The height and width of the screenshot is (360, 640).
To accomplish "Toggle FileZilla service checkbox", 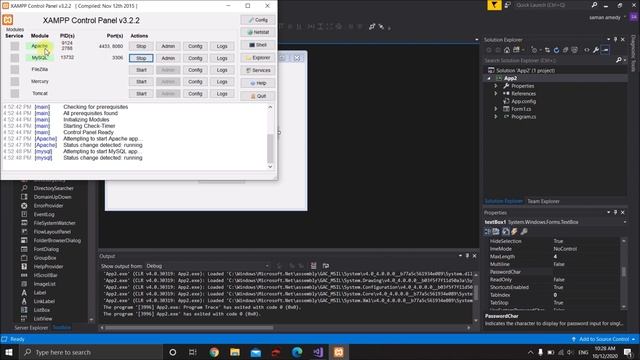I will click(15, 70).
